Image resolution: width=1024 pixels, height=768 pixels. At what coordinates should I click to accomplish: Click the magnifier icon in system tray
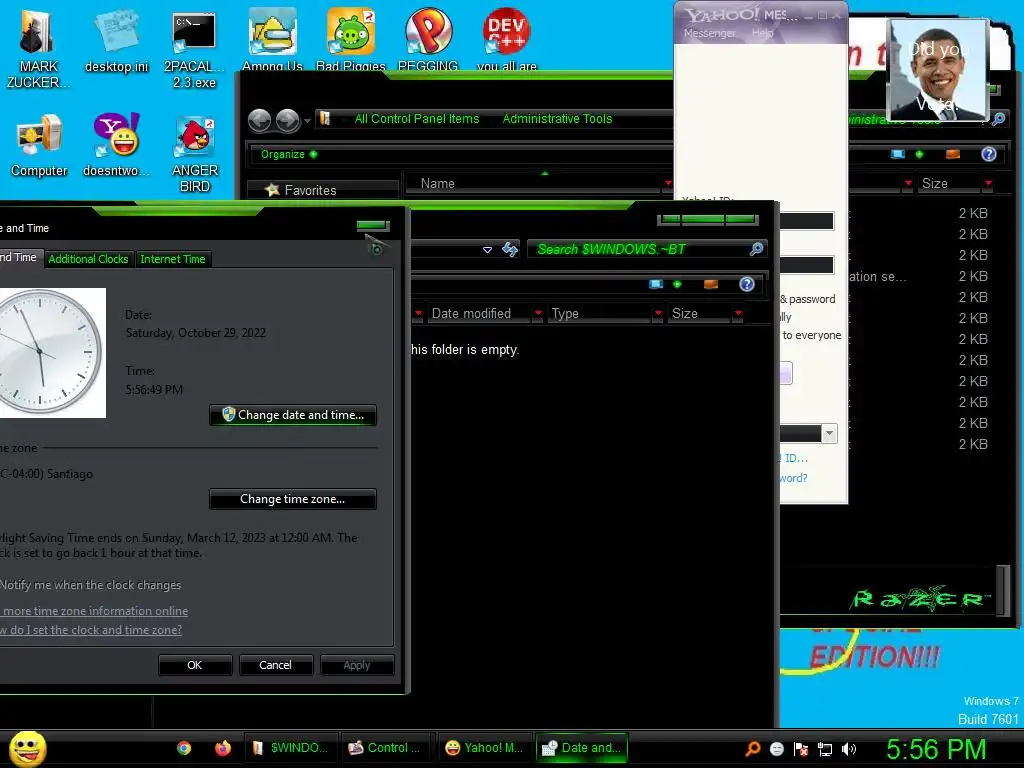753,748
